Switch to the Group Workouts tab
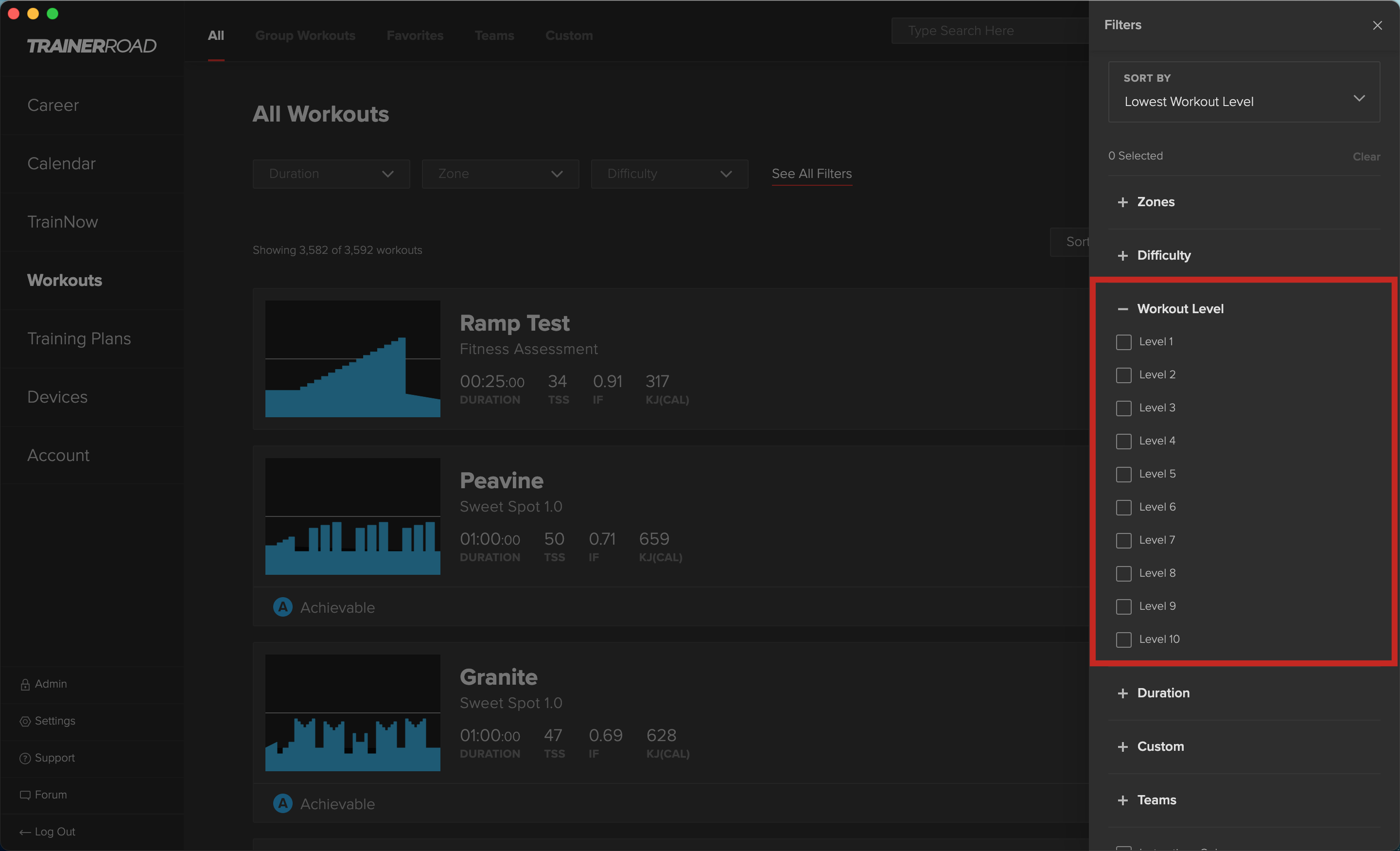The width and height of the screenshot is (1400, 851). [305, 35]
